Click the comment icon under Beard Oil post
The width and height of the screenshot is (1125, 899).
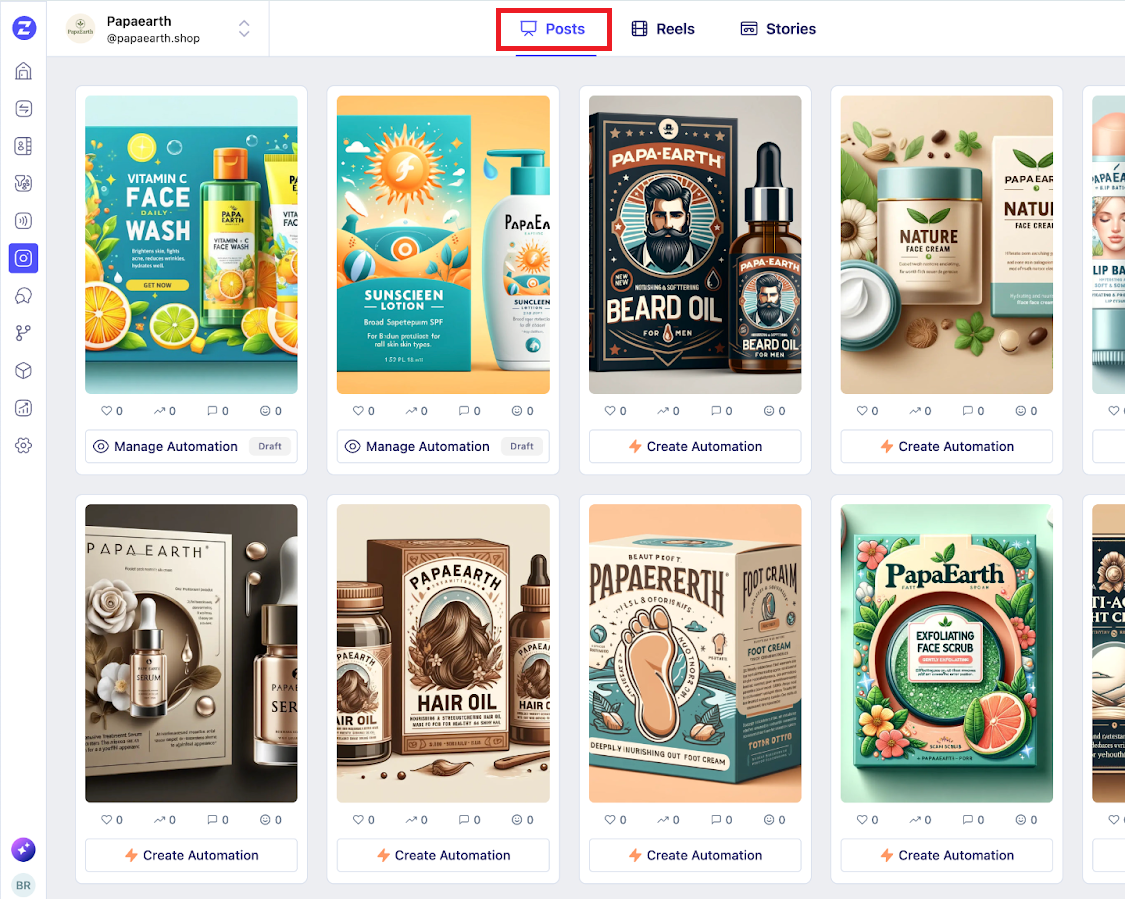tap(716, 411)
